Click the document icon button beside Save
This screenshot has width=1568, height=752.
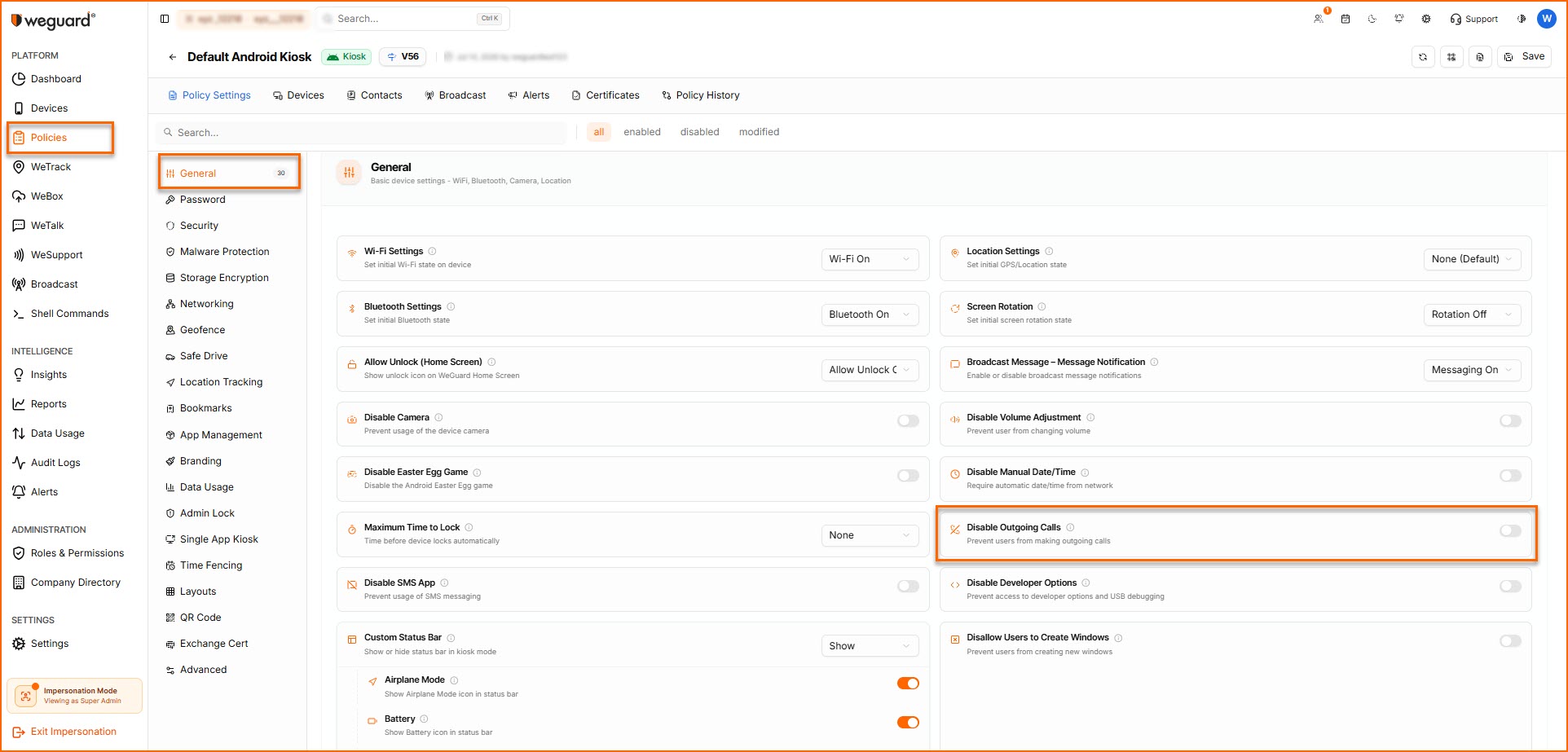pyautogui.click(x=1480, y=57)
